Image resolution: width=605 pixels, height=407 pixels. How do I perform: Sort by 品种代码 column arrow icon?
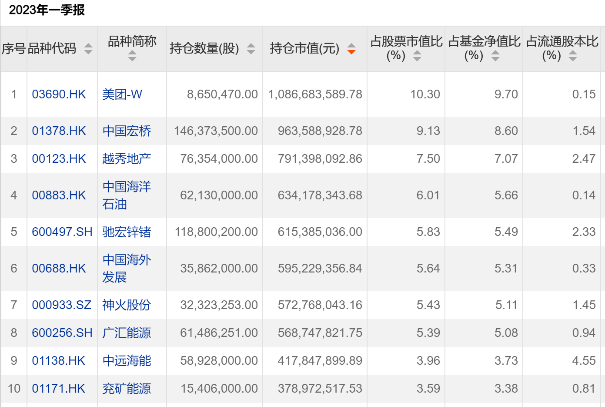tap(88, 49)
